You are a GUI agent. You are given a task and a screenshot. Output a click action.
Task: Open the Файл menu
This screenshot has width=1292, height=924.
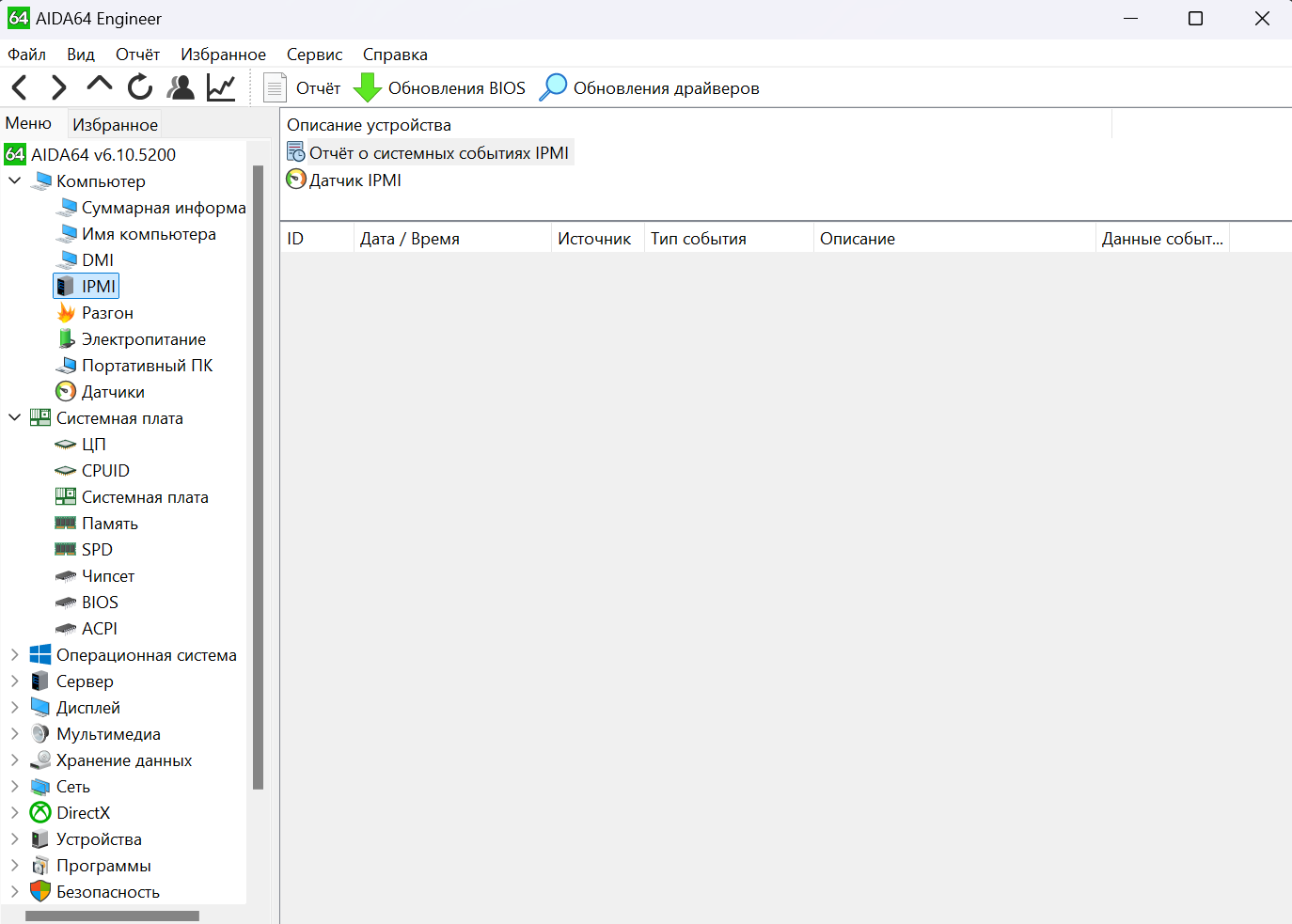[x=26, y=55]
